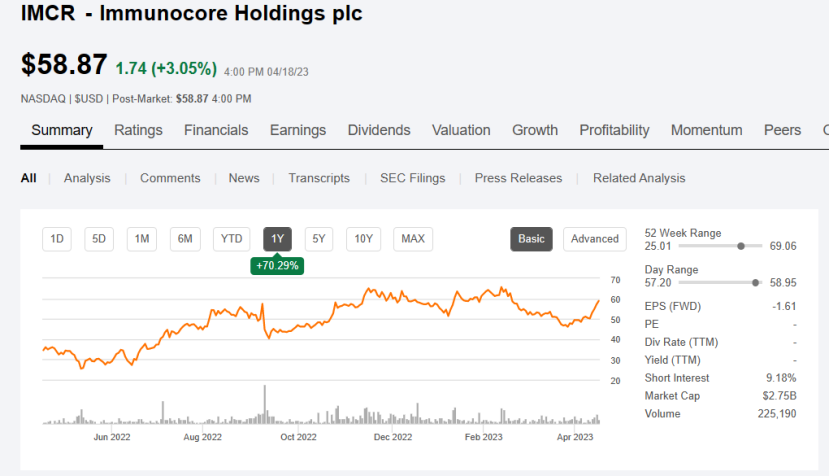Click the orange price line near Dec 2022
This screenshot has width=830, height=476.
click(390, 297)
